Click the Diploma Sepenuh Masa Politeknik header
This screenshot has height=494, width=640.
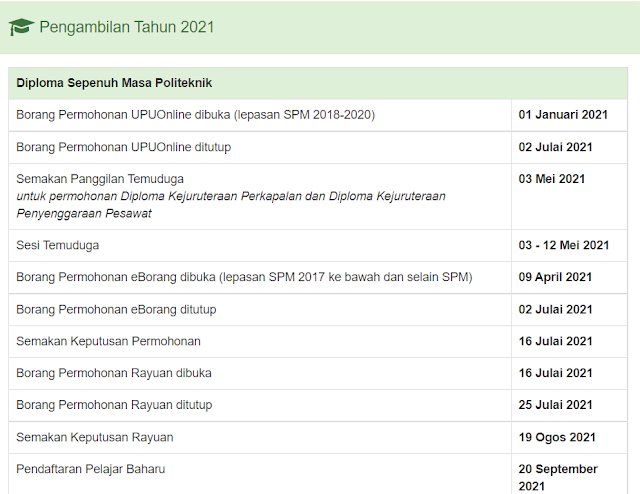click(x=114, y=83)
